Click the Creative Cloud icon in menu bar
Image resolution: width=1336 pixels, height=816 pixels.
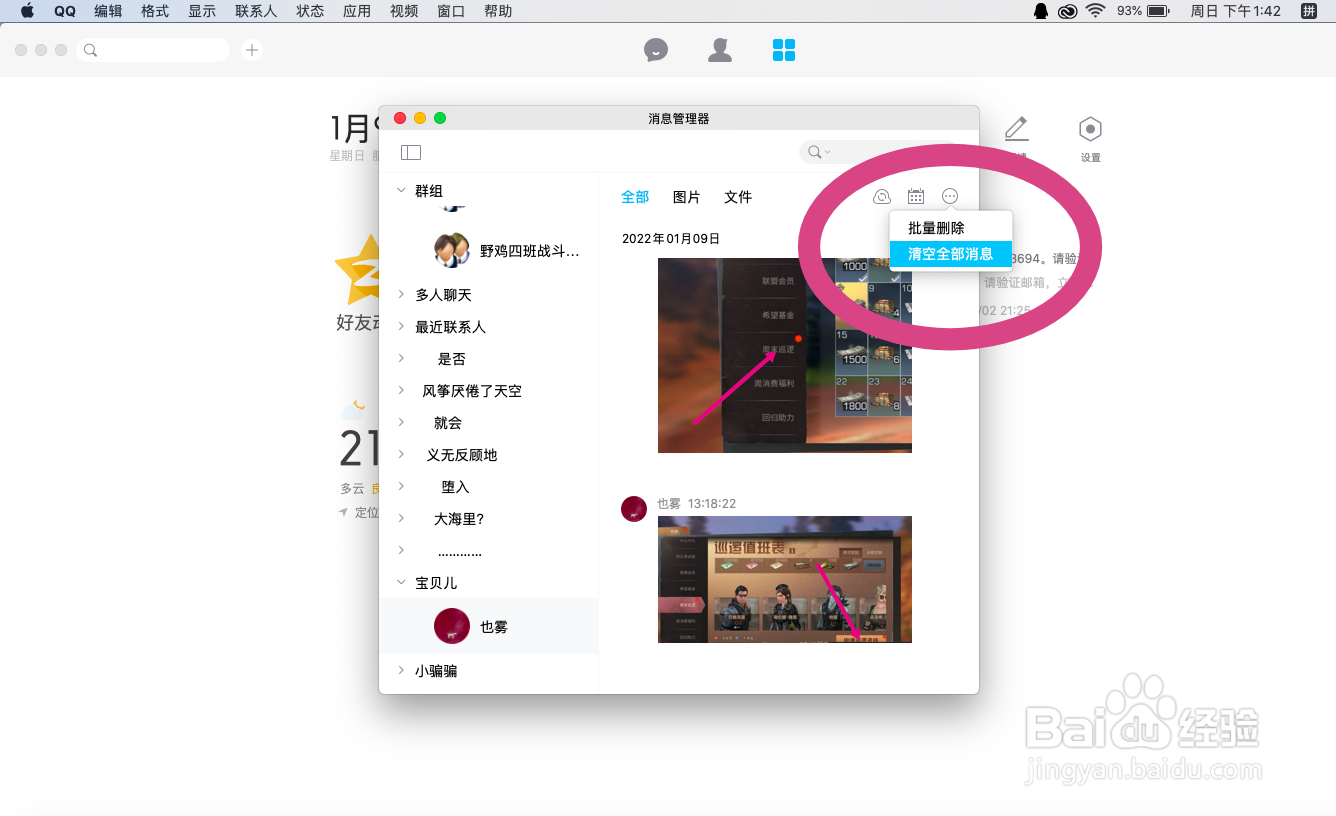pyautogui.click(x=1068, y=11)
